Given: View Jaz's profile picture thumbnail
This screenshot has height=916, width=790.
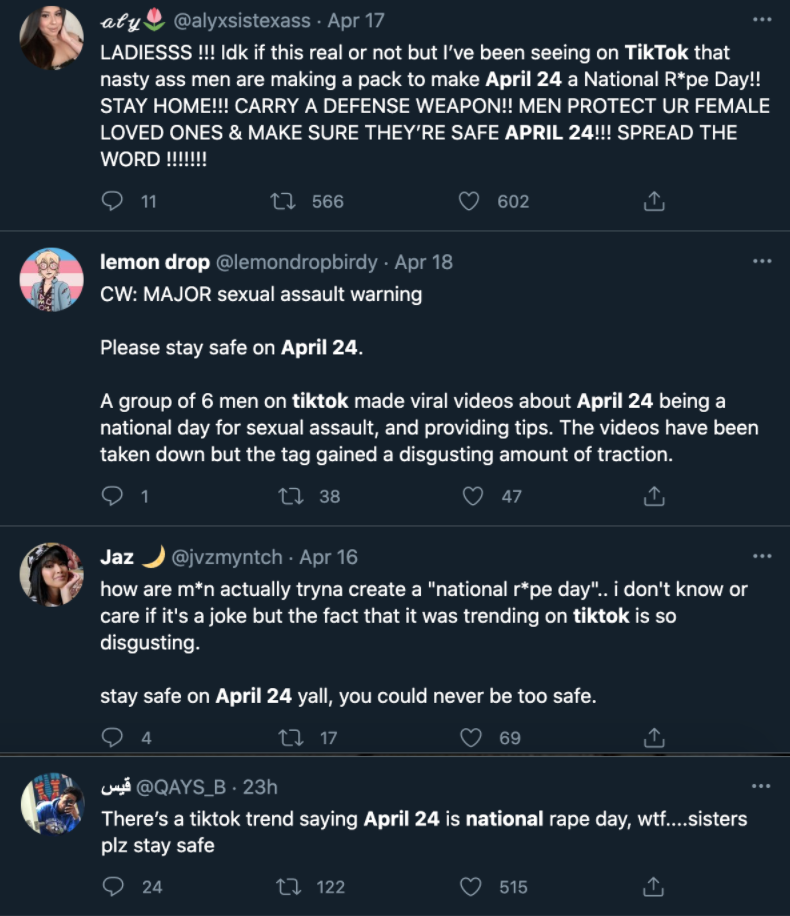Looking at the screenshot, I should pyautogui.click(x=51, y=577).
